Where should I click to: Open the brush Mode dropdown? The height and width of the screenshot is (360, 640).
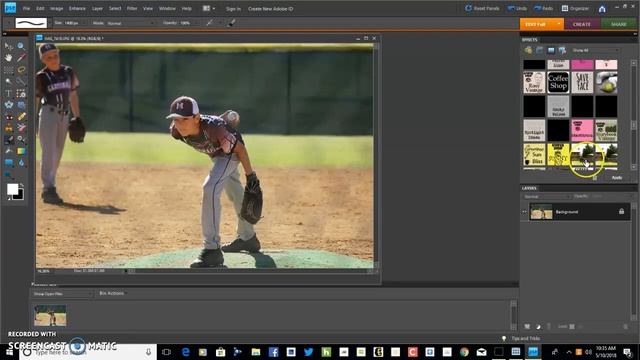tap(130, 23)
